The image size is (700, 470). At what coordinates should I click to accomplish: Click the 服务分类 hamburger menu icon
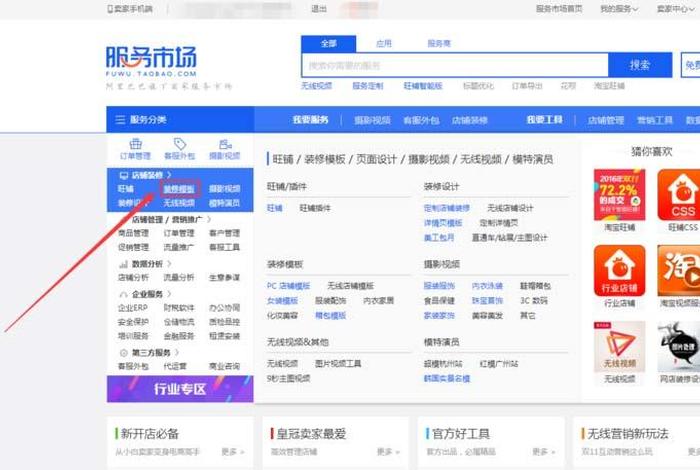120,120
